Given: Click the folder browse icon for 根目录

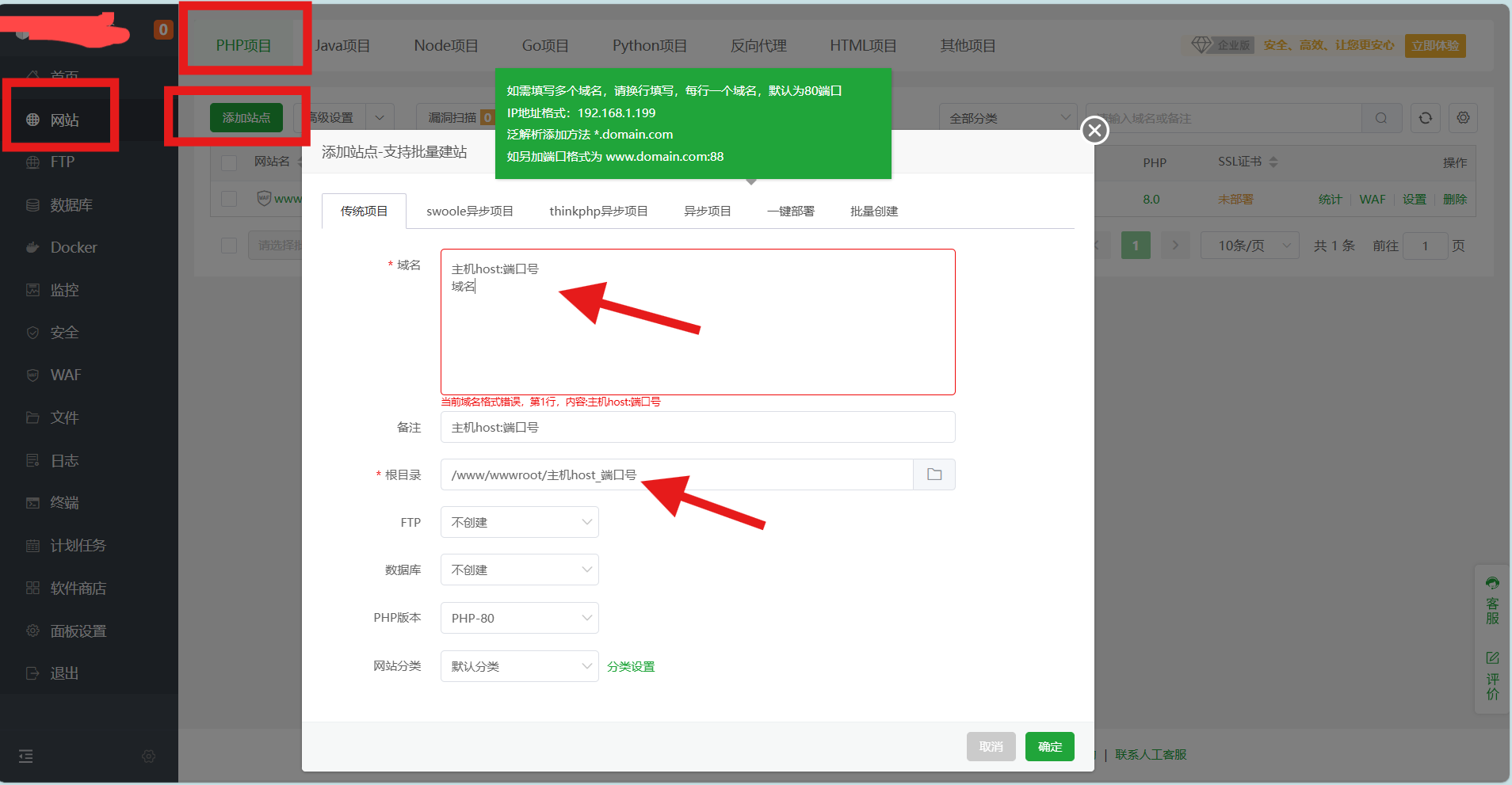Looking at the screenshot, I should tap(934, 474).
